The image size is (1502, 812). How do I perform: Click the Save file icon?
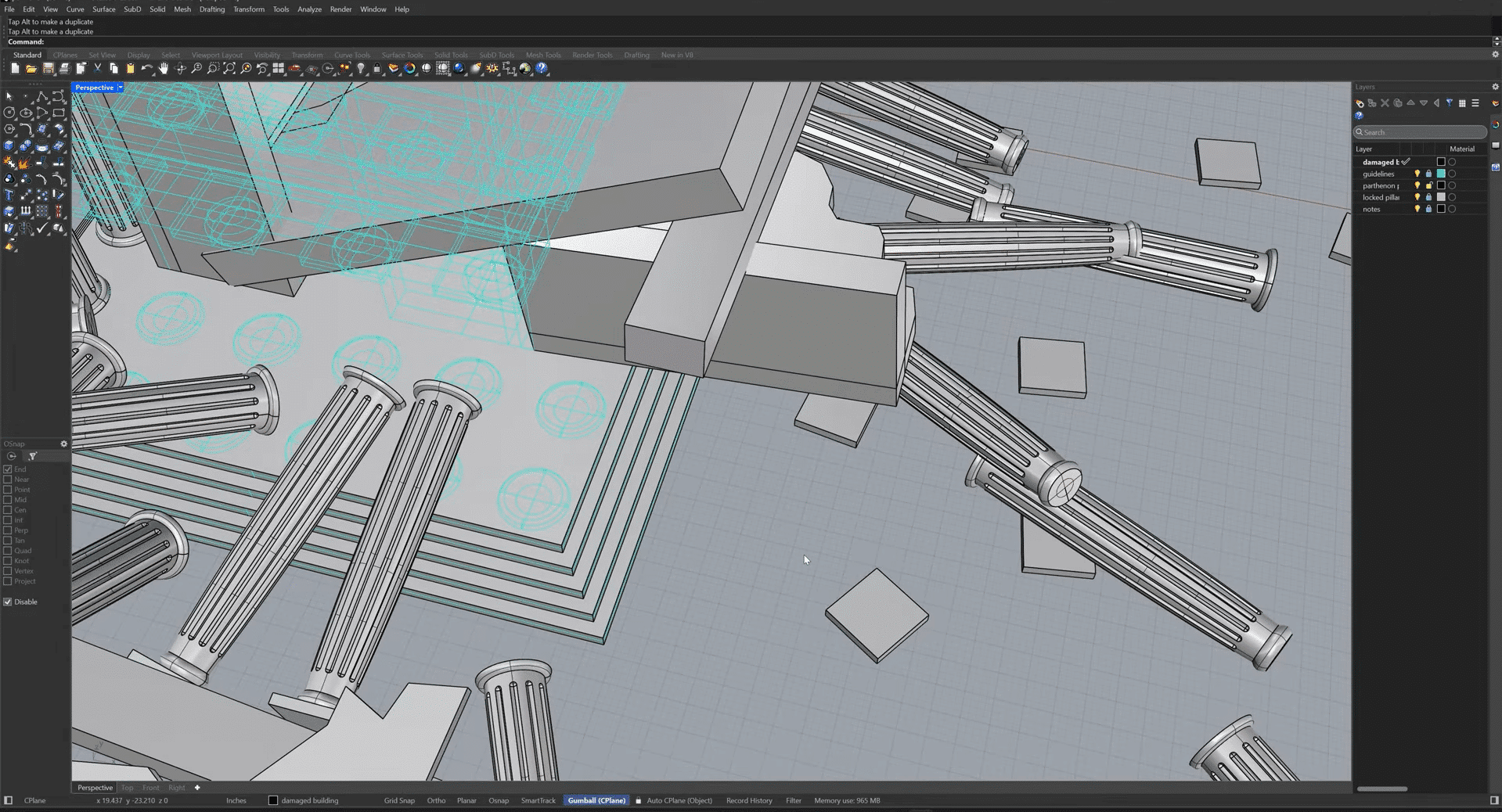coord(49,69)
